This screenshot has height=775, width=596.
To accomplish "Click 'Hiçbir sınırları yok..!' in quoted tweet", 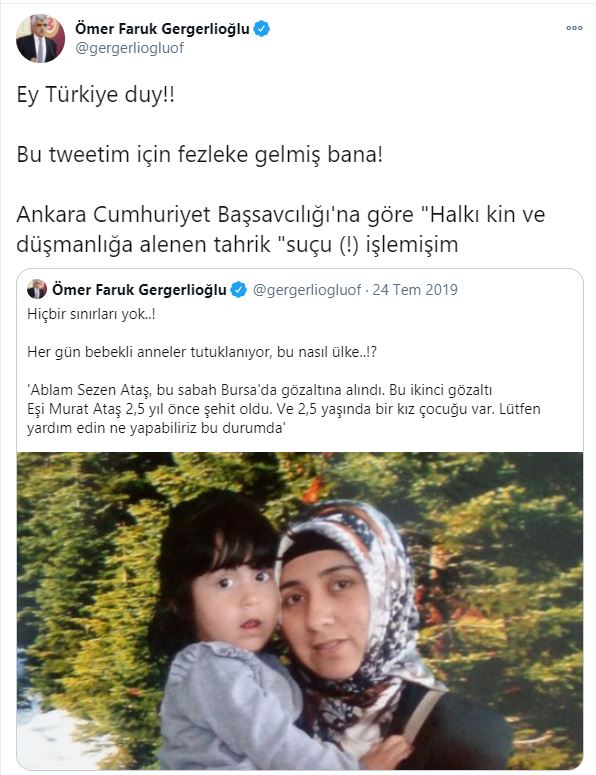I will tap(91, 314).
